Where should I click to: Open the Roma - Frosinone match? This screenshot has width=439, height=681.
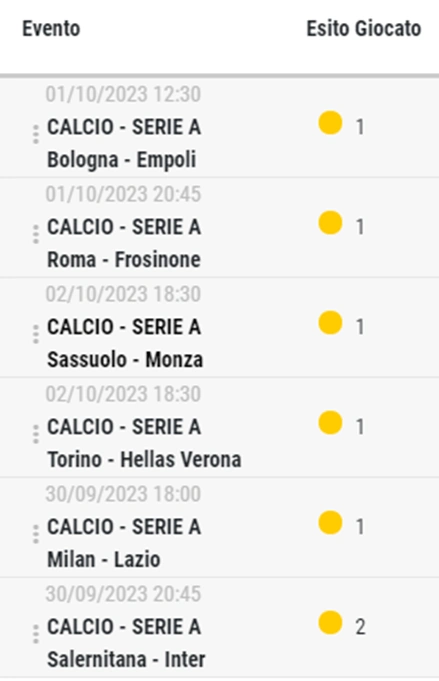point(124,260)
